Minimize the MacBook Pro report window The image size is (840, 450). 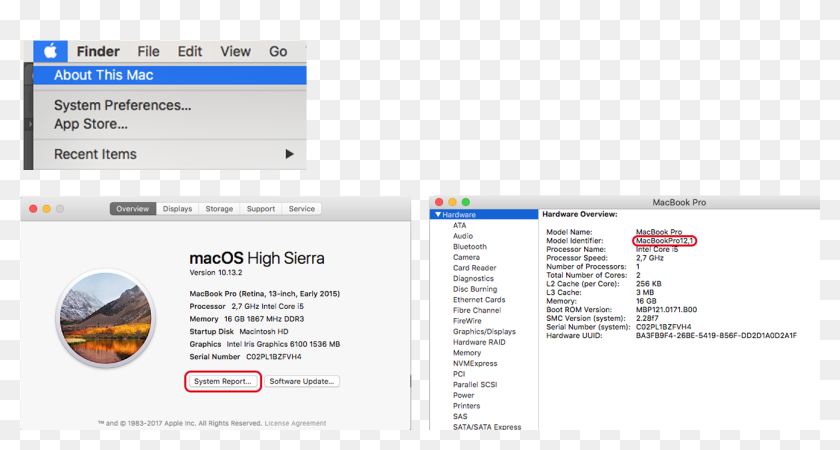pyautogui.click(x=452, y=202)
